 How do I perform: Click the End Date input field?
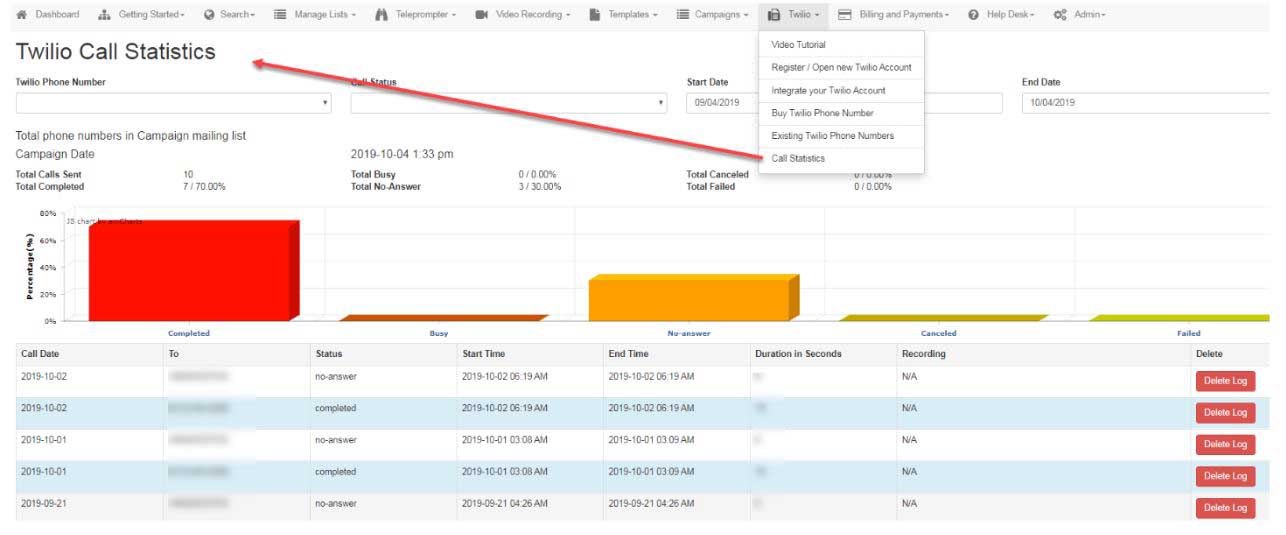tap(1144, 103)
